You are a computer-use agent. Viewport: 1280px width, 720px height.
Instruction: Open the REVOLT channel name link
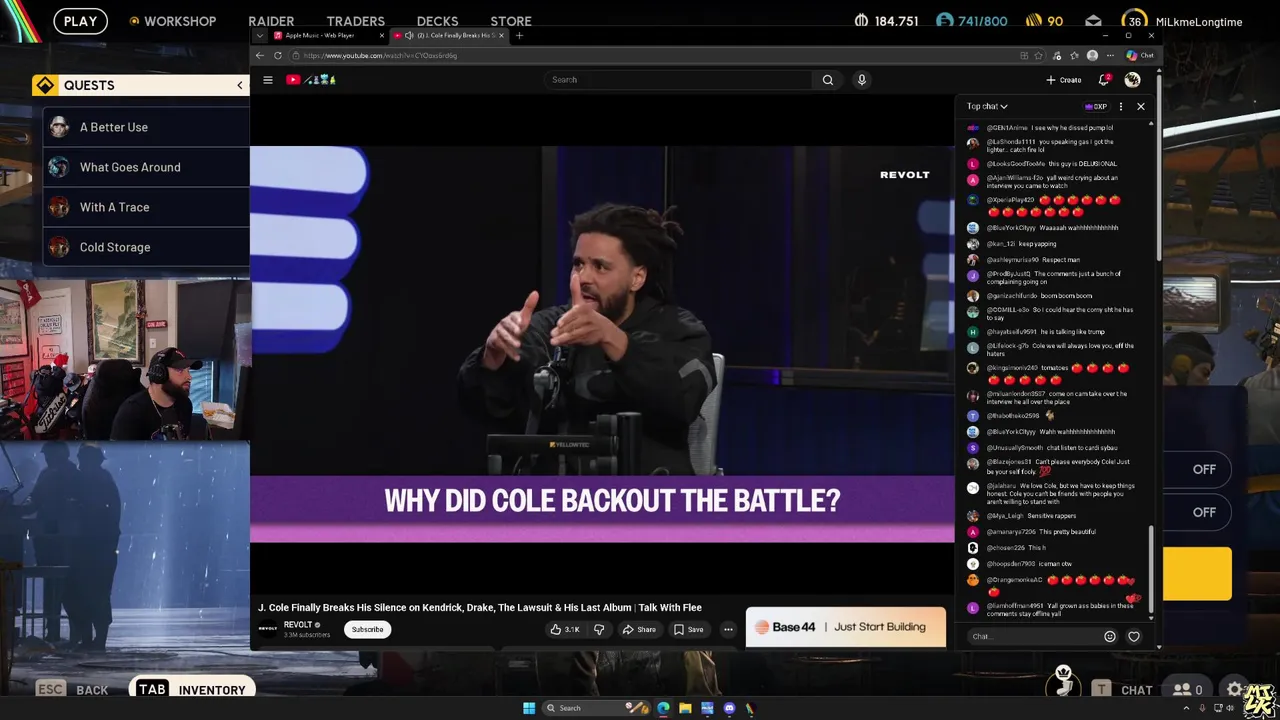pos(298,625)
